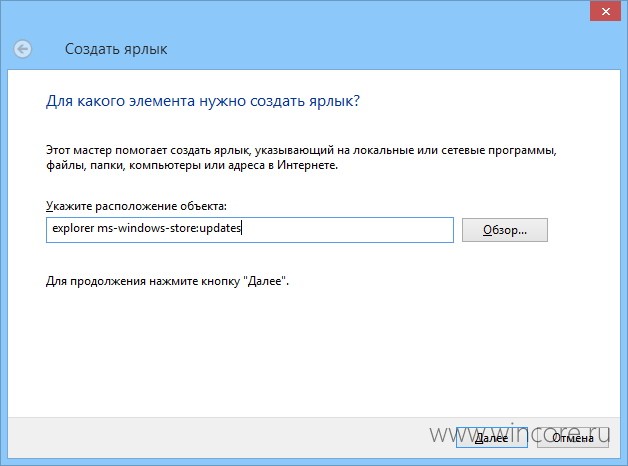Click the text 'Для продолжения нажмите кнопку "Далее".'
This screenshot has width=628, height=466.
[x=167, y=281]
